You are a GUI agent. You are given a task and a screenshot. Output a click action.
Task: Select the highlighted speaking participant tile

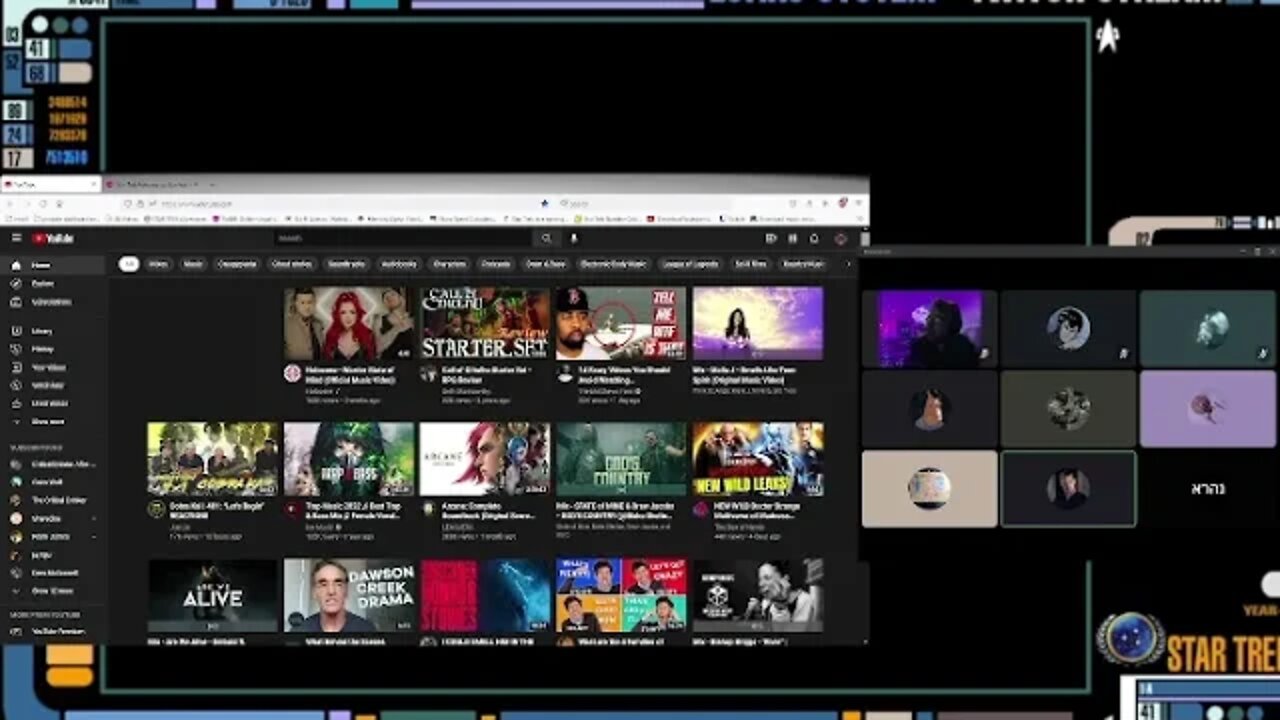click(x=1068, y=488)
